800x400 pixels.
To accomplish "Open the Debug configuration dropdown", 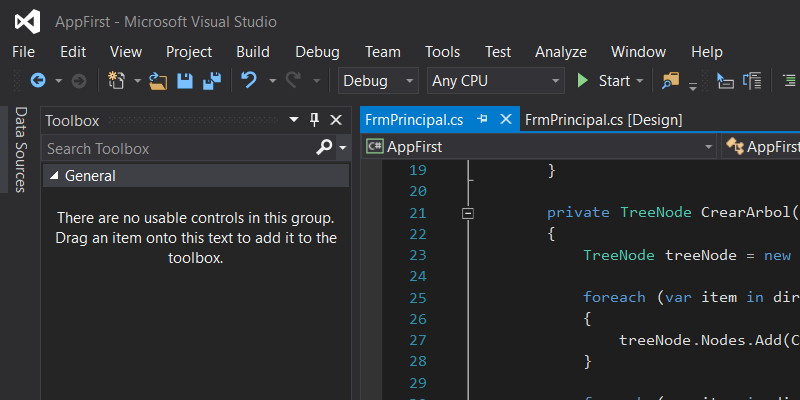I will (379, 81).
